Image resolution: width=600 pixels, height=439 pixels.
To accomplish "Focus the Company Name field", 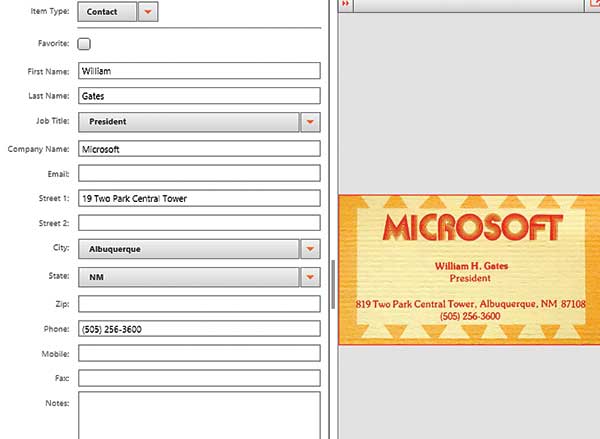I will click(x=198, y=149).
